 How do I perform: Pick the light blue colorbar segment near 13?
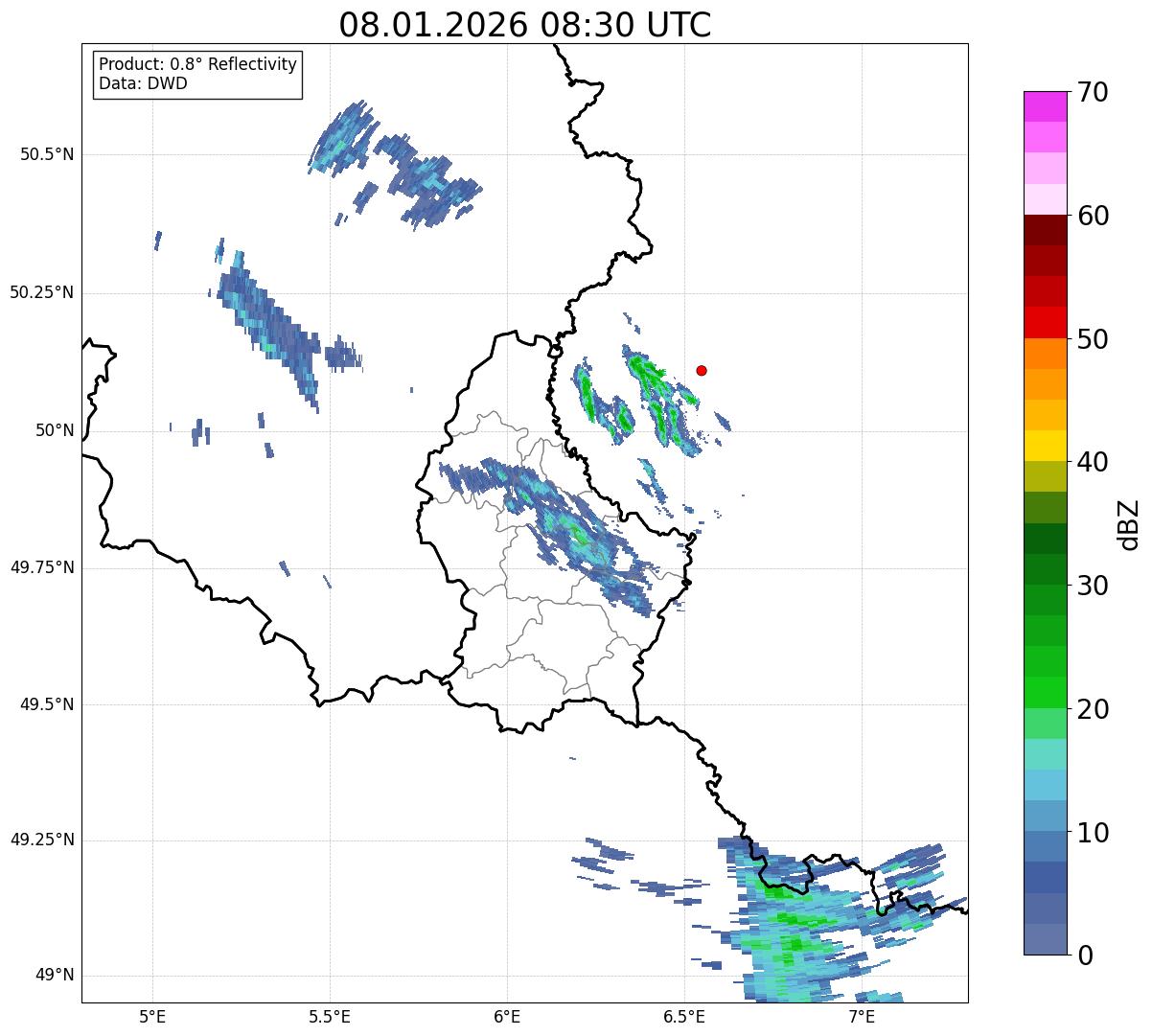click(1045, 785)
